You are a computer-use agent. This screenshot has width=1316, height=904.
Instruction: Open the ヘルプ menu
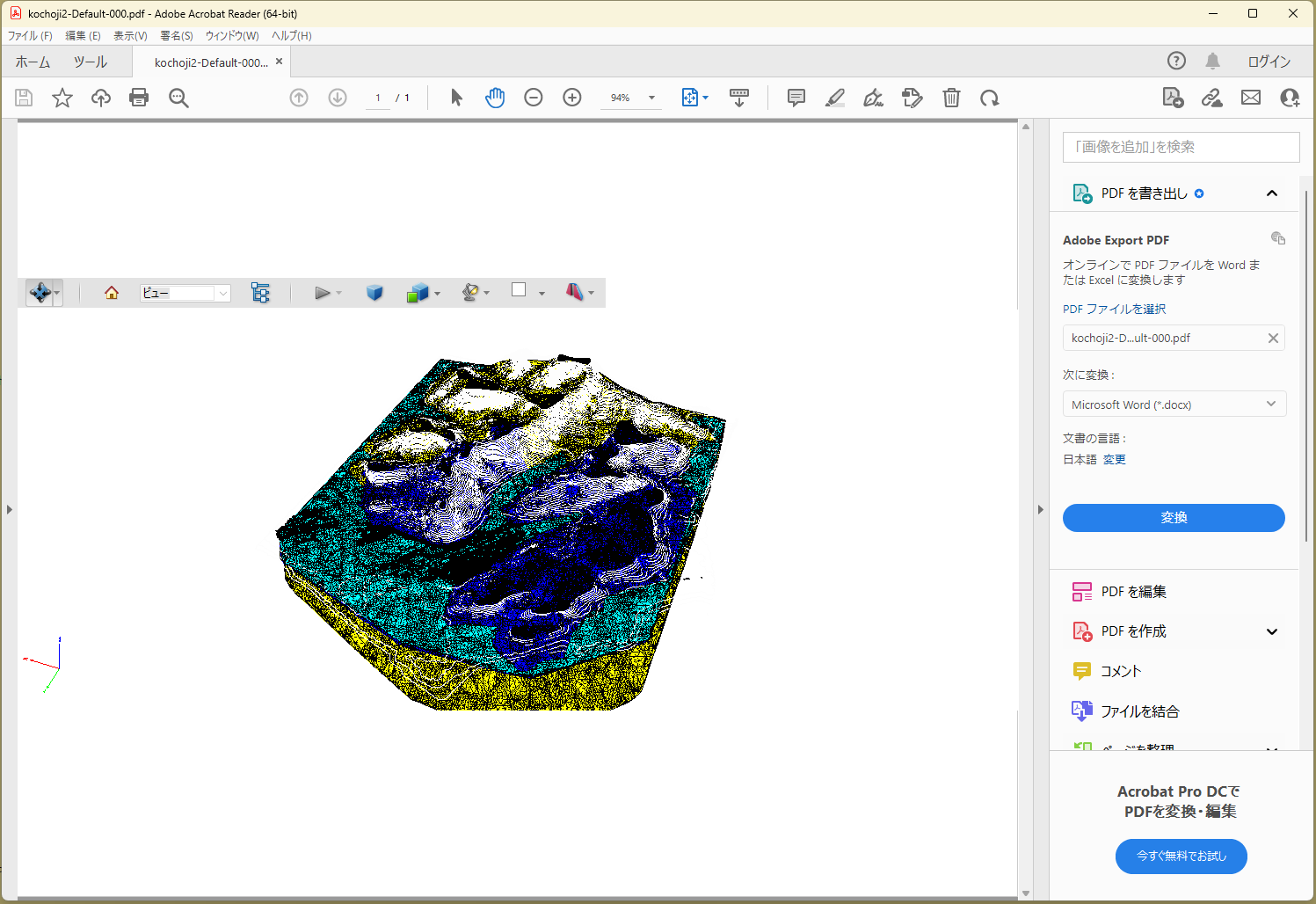[x=292, y=36]
